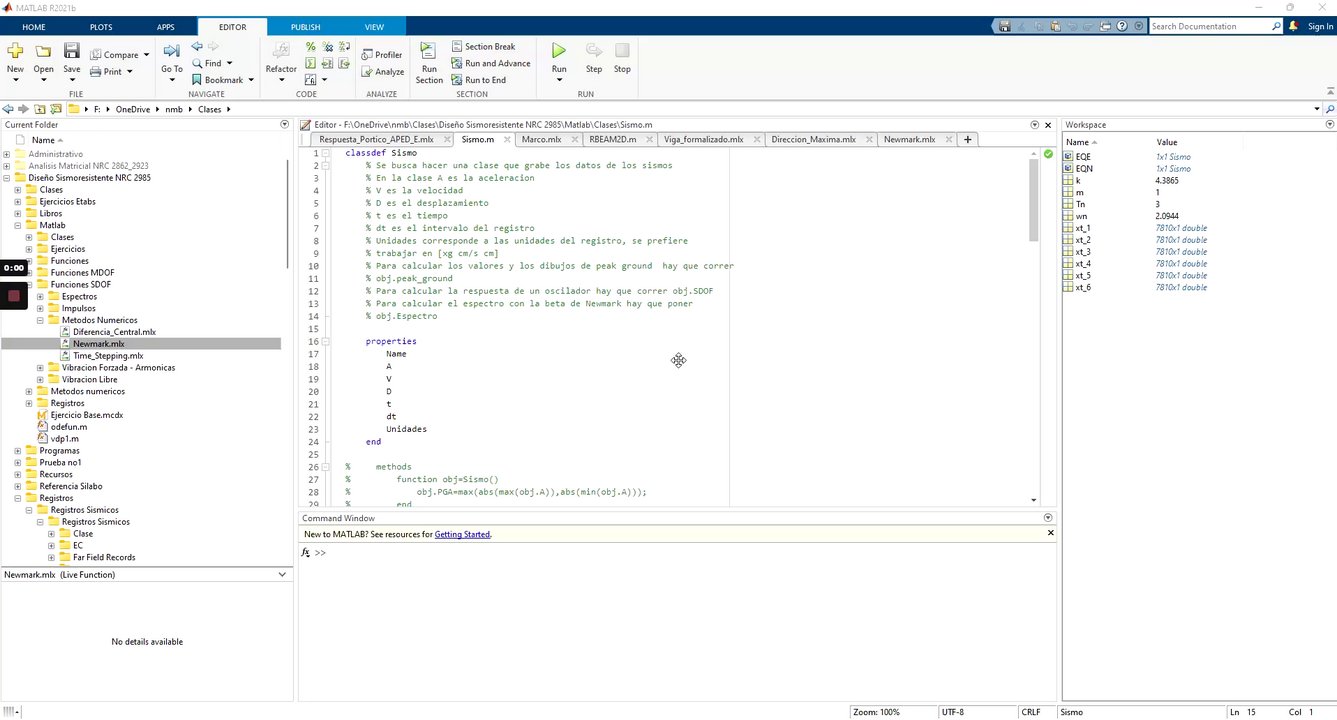Collapse the properties code block
The height and width of the screenshot is (720, 1337).
click(326, 342)
